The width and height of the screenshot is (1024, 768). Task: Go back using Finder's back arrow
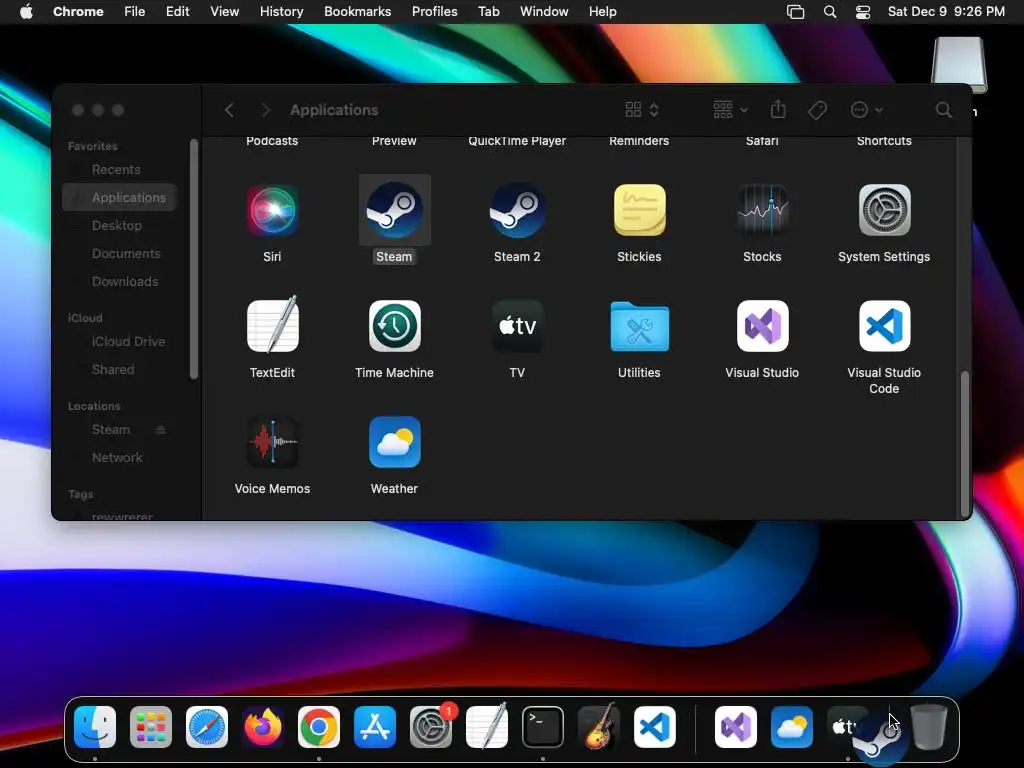click(x=229, y=110)
